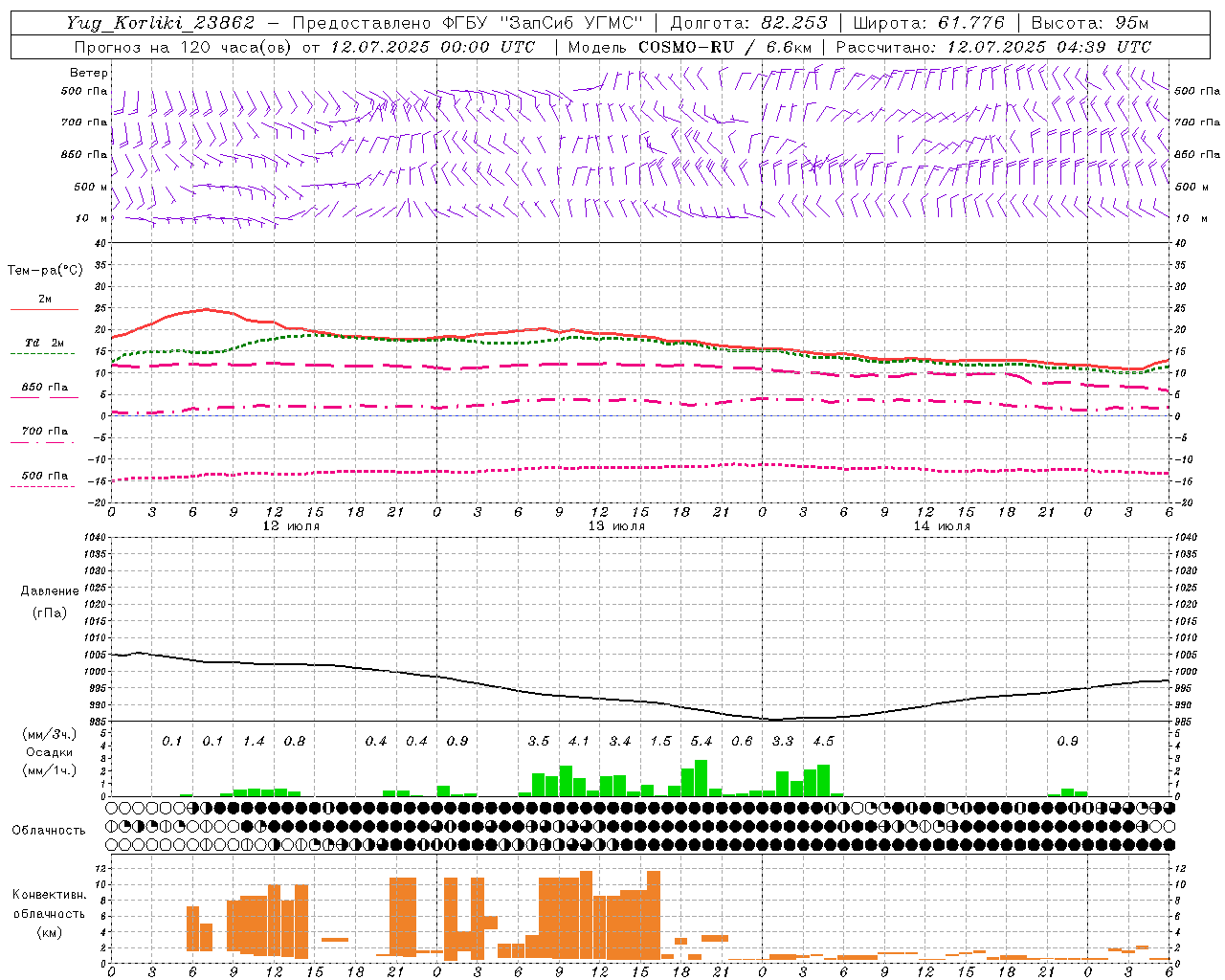Click the 5.4 precipitation total value

[x=702, y=742]
